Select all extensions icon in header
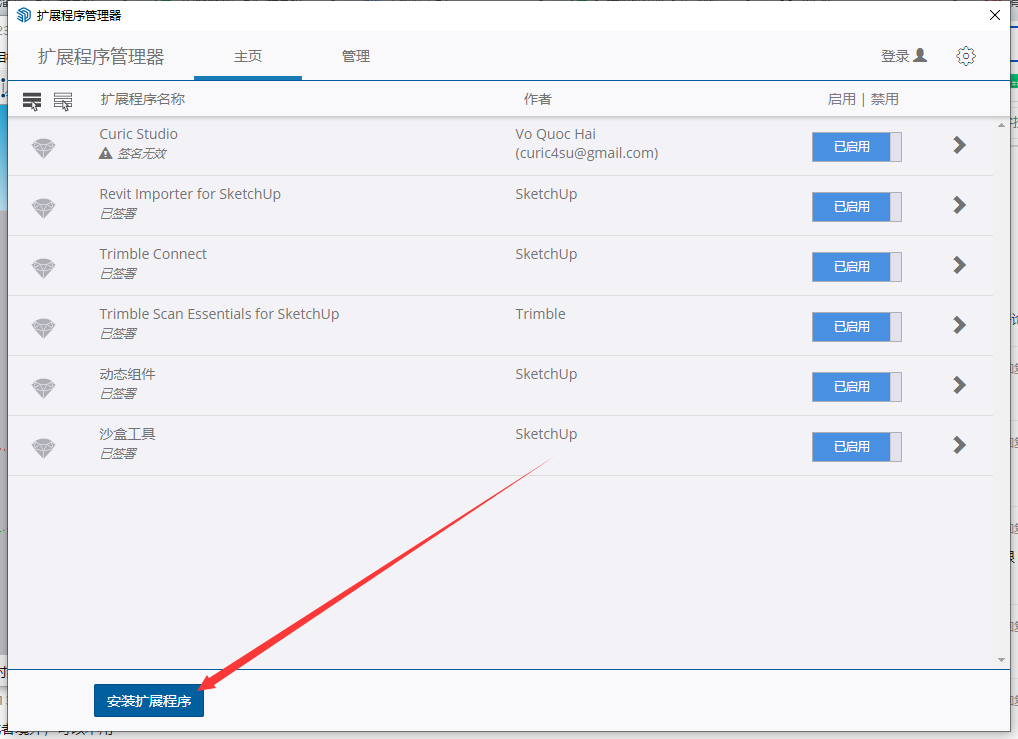The image size is (1018, 739). point(32,101)
